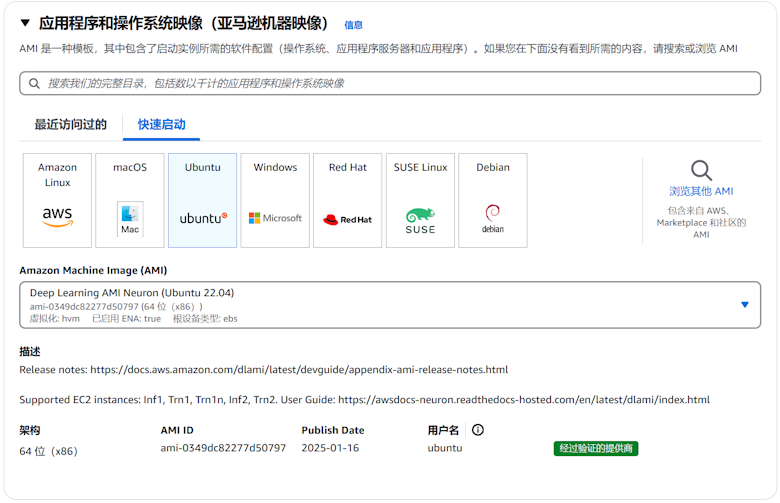
Task: Click the info icon beside 用户名
Action: coord(478,430)
